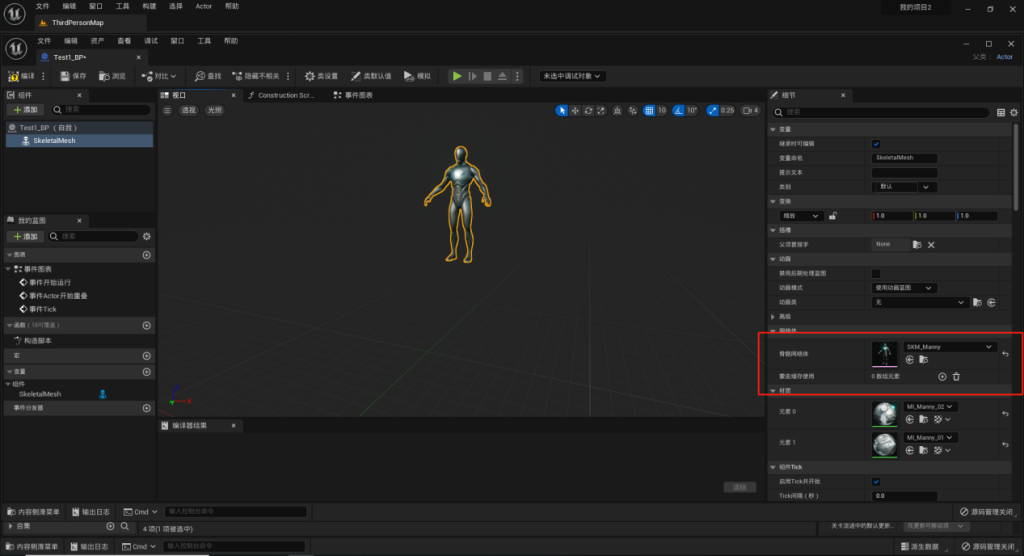The height and width of the screenshot is (556, 1024).
Task: Open 类设置 (Class Settings) gear icon
Action: click(310, 76)
